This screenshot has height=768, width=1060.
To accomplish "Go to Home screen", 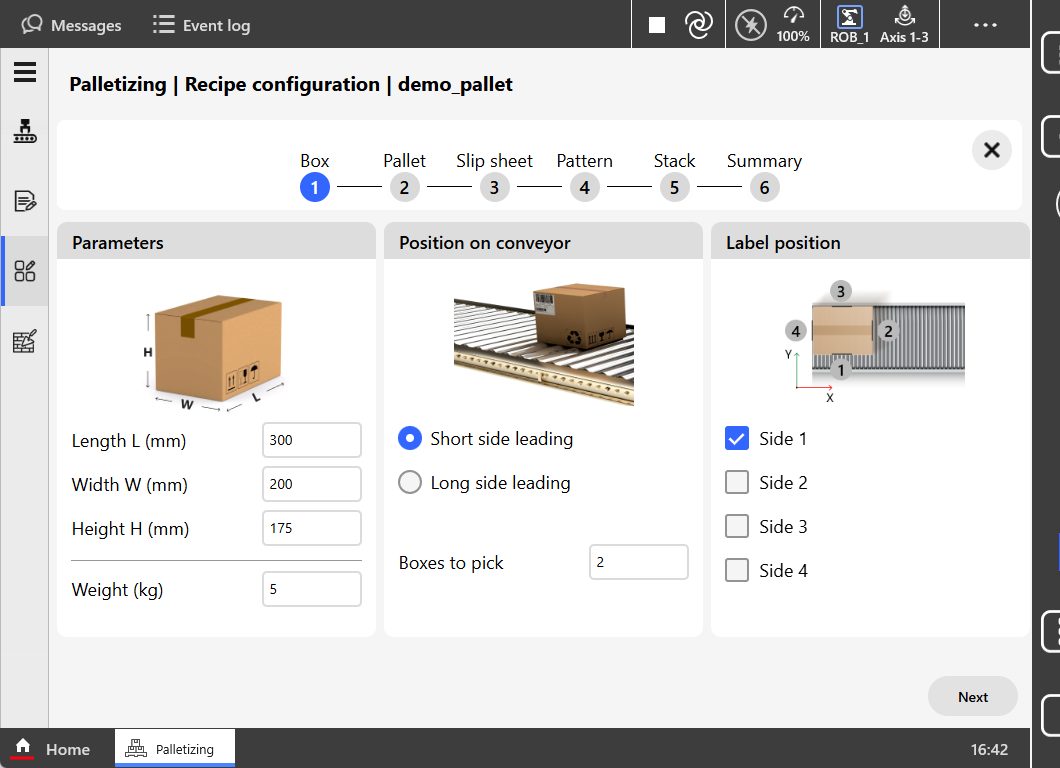I will tap(52, 748).
